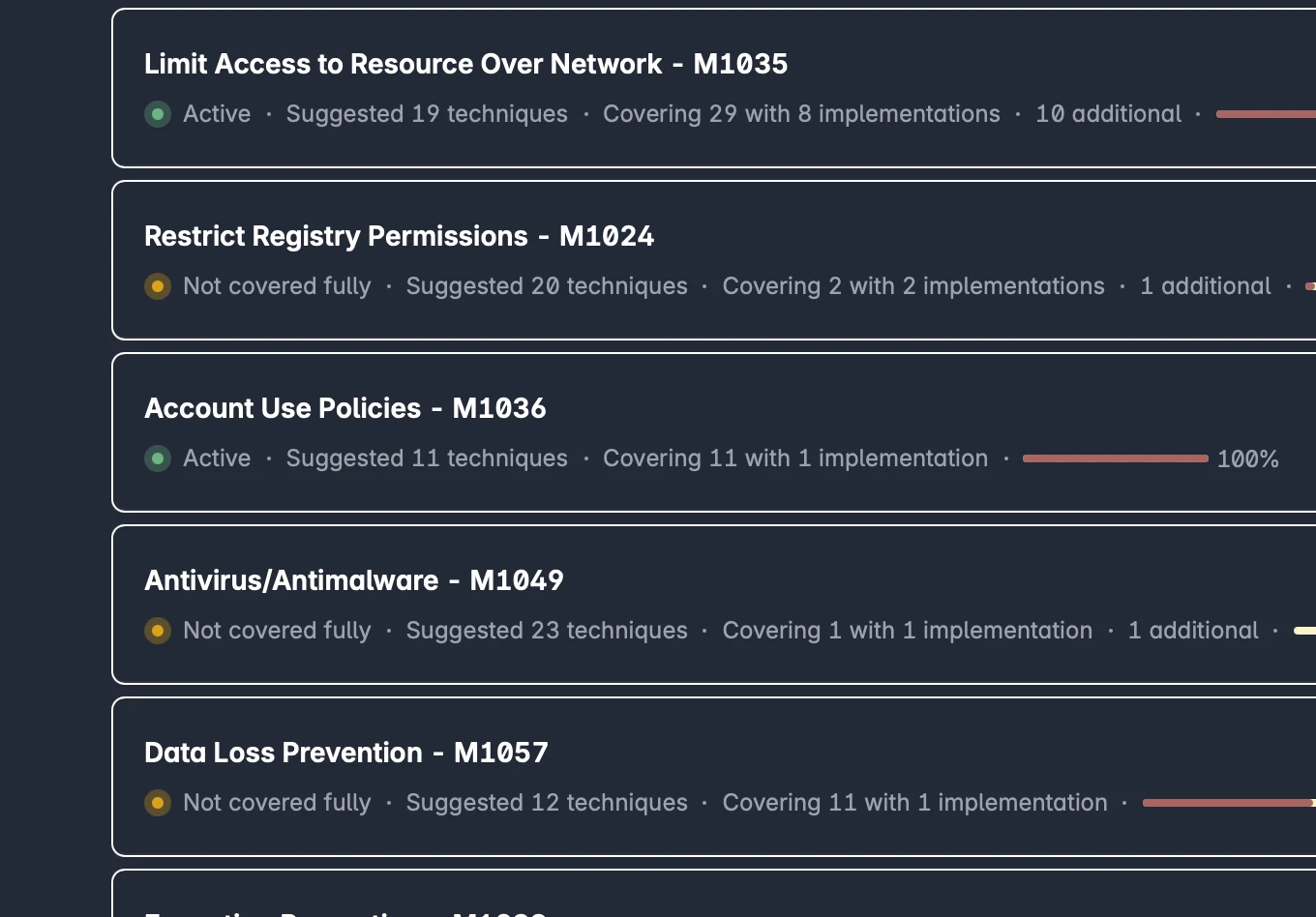The height and width of the screenshot is (917, 1316).
Task: Open Account Use Policies - M1036 card title
Action: point(345,408)
